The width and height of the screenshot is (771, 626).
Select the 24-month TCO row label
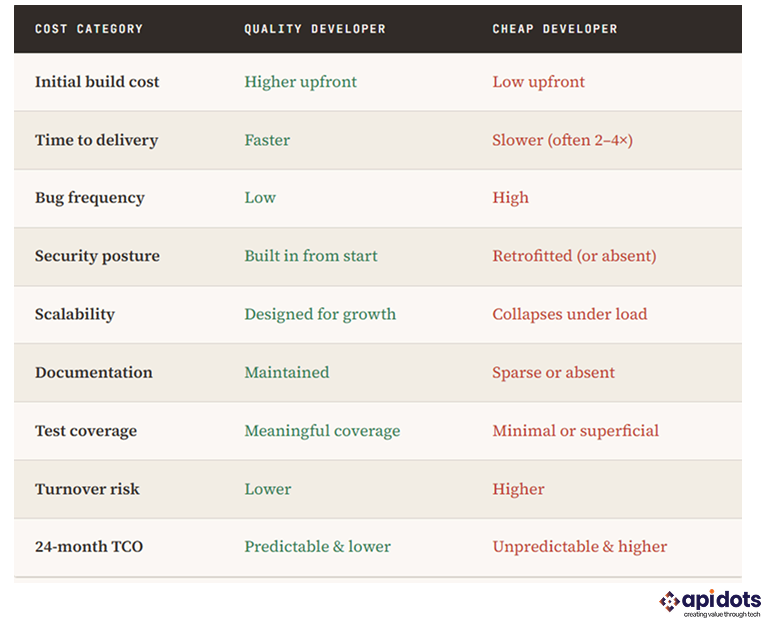87,547
